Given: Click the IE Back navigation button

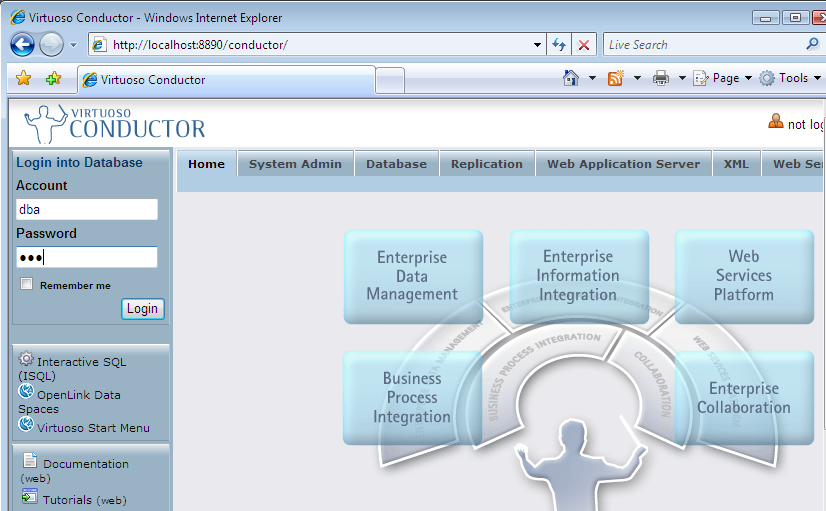Looking at the screenshot, I should (23, 45).
